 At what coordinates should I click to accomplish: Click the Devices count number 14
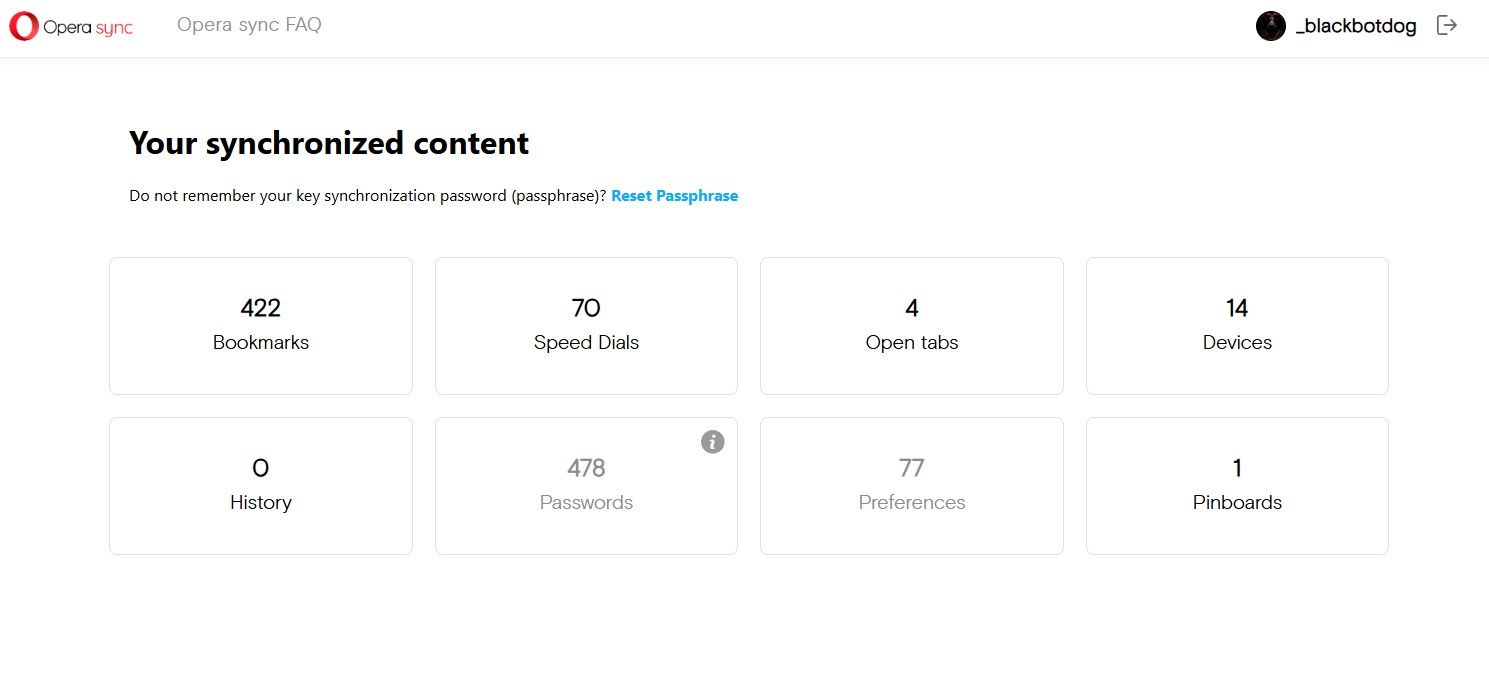click(x=1237, y=308)
